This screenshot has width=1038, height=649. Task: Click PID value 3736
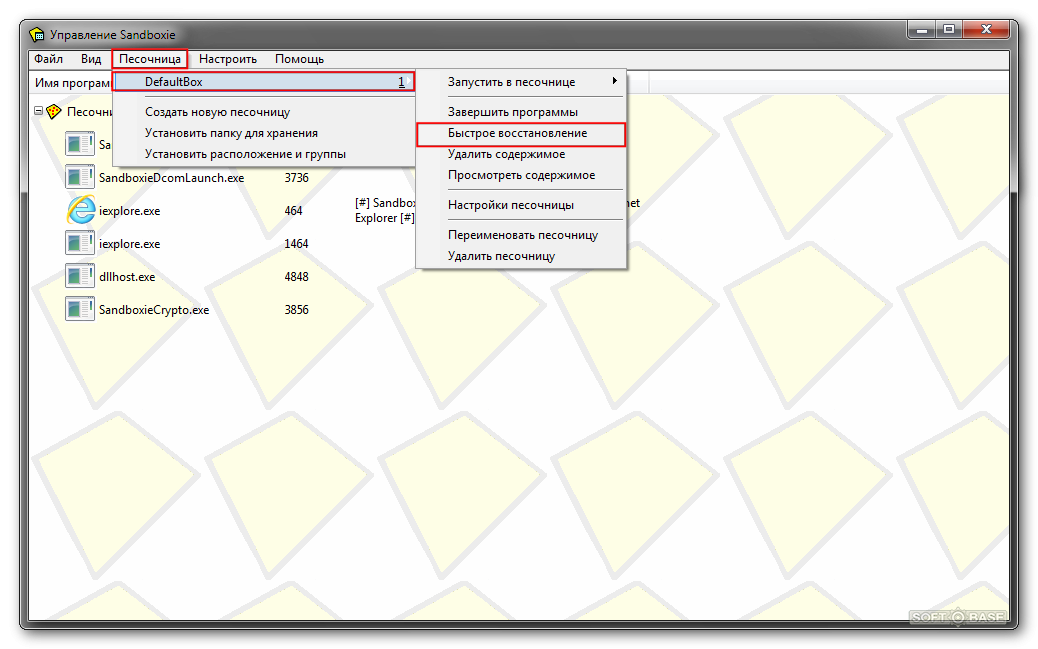click(297, 177)
